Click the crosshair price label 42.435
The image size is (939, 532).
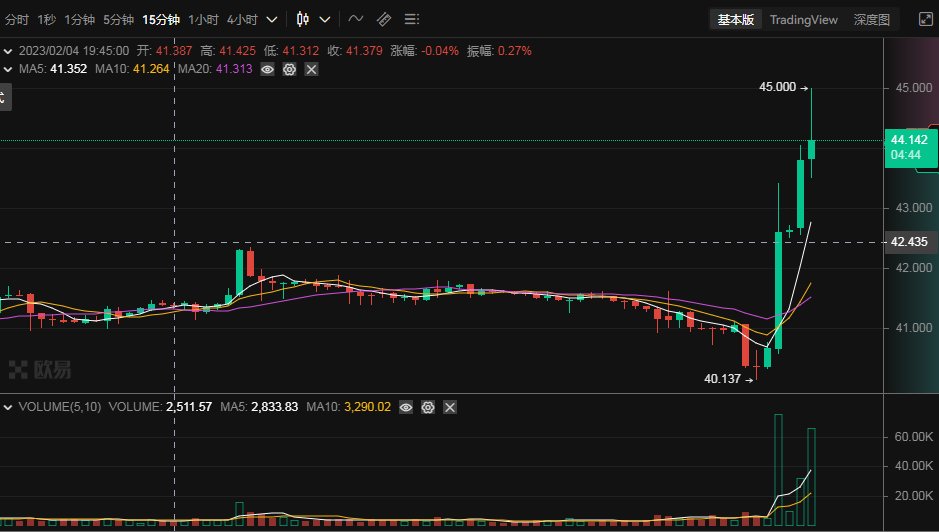pyautogui.click(x=908, y=242)
